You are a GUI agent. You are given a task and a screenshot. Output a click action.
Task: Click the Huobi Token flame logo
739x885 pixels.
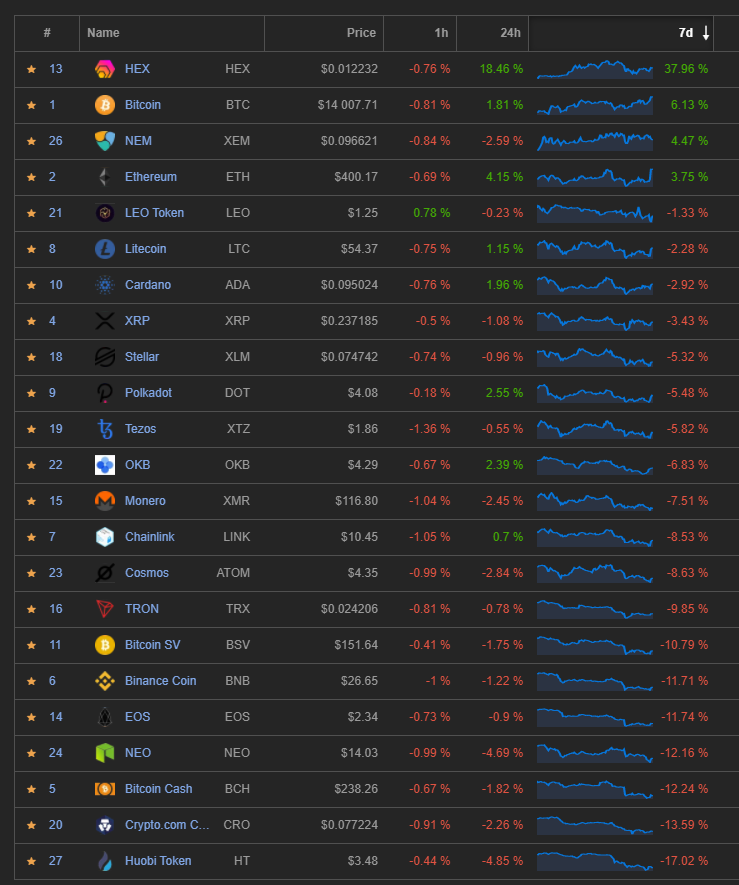pos(105,861)
